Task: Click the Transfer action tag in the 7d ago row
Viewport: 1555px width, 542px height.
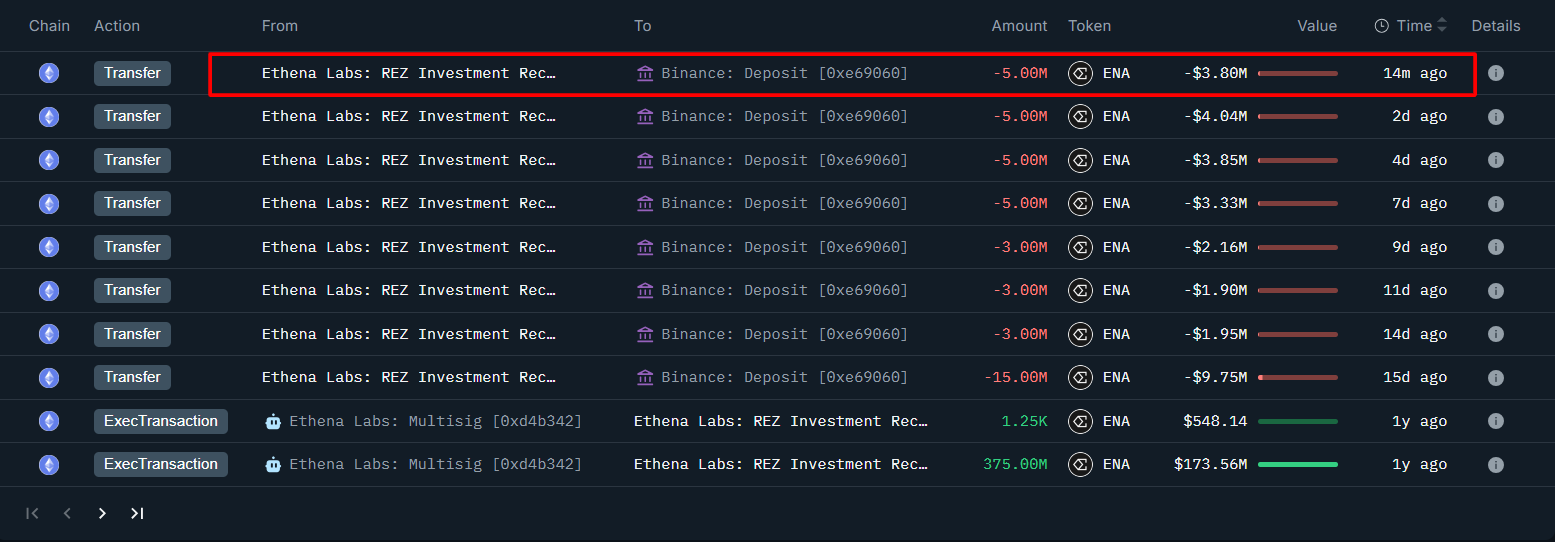Action: [x=132, y=204]
